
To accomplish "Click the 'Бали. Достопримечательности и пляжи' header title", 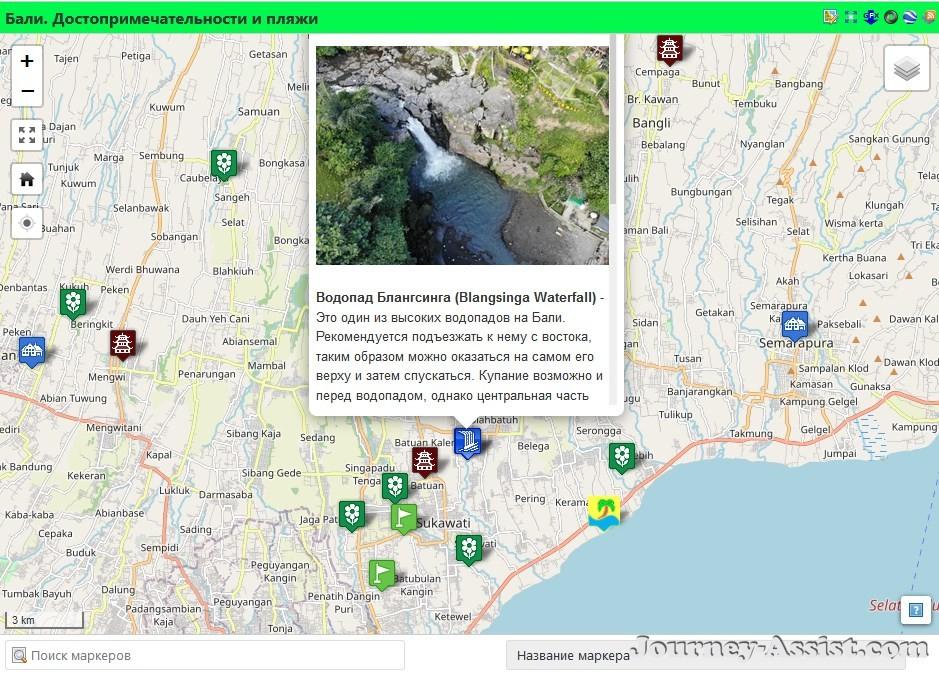I will pyautogui.click(x=162, y=19).
